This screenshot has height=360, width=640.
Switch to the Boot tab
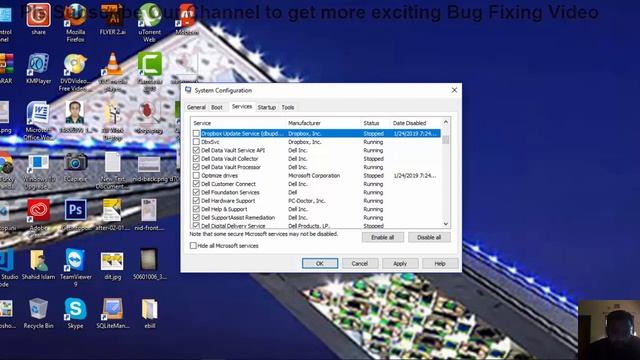pyautogui.click(x=217, y=107)
